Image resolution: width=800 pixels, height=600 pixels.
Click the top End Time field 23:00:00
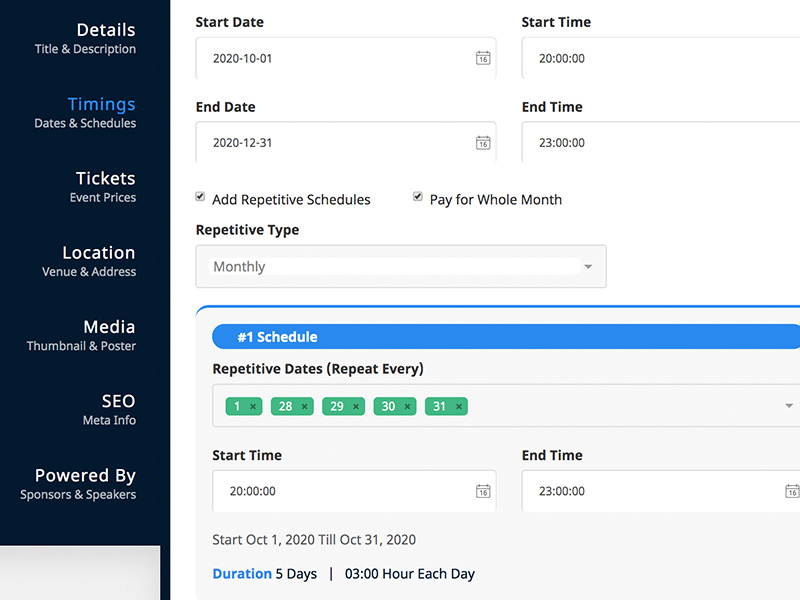[661, 143]
